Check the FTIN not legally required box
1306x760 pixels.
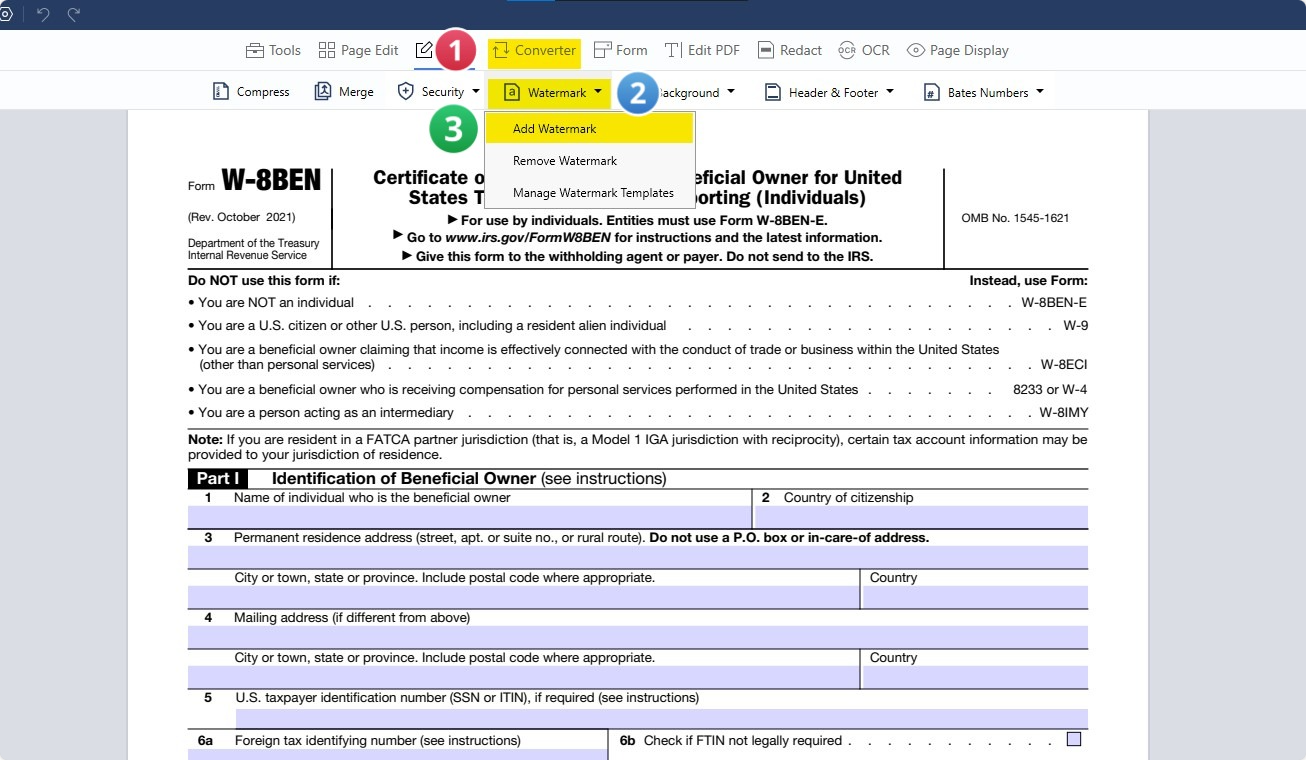point(1074,740)
